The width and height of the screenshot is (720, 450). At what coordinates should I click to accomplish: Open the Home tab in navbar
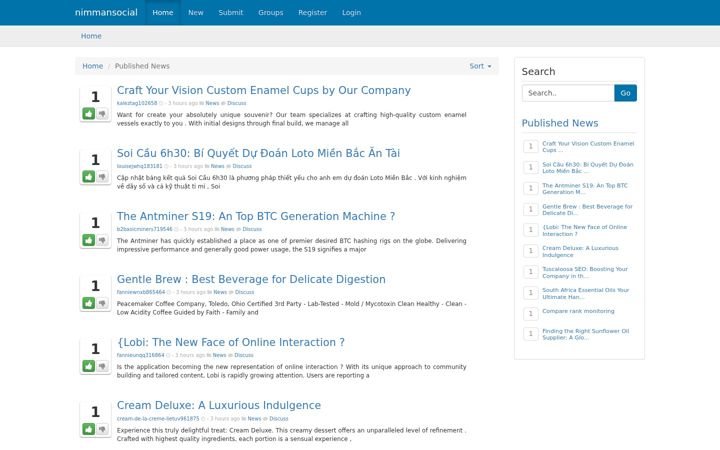click(163, 12)
